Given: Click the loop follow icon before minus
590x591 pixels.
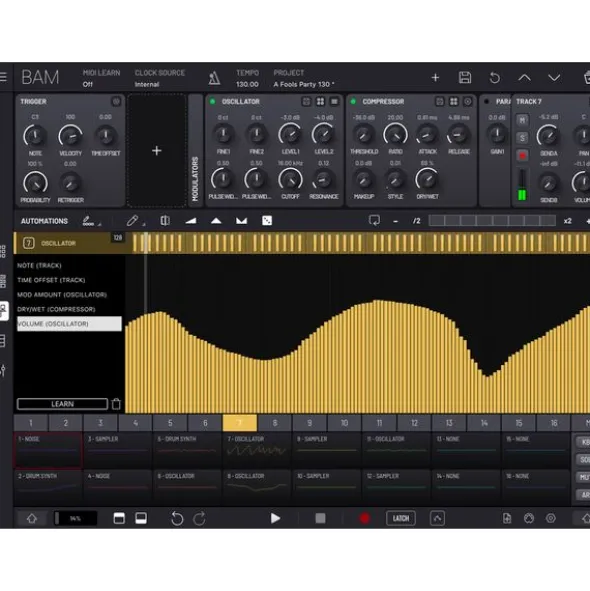Looking at the screenshot, I should click(374, 220).
